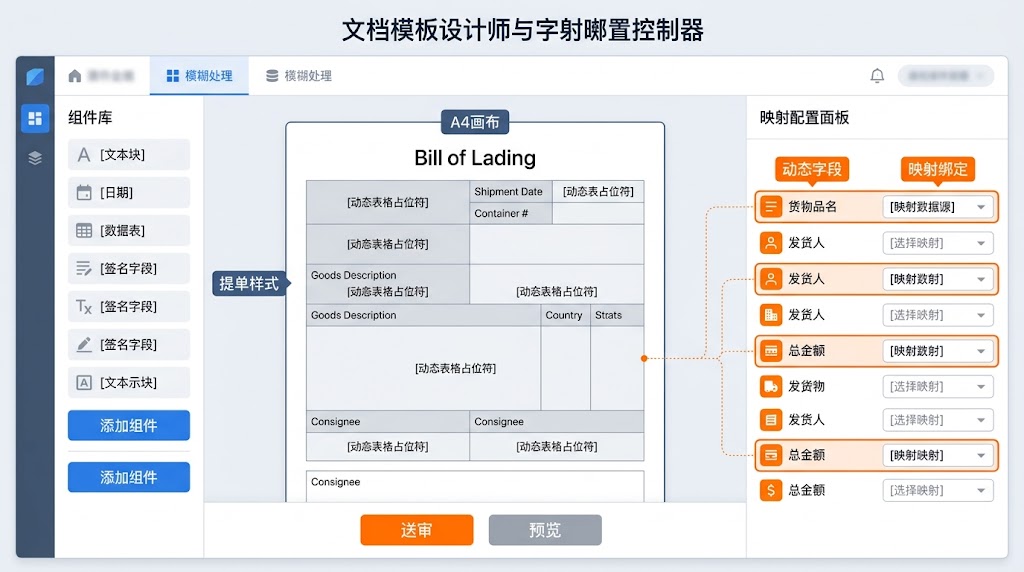
Task: Click the blue app logo icon
Action: pos(35,76)
